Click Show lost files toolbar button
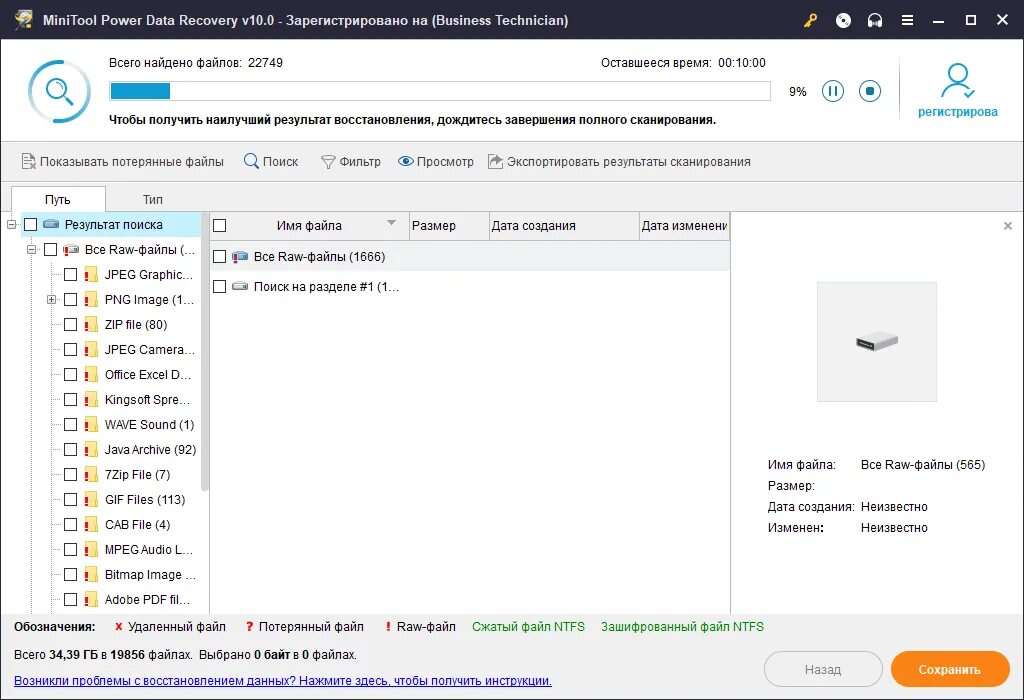1024x700 pixels. [122, 161]
